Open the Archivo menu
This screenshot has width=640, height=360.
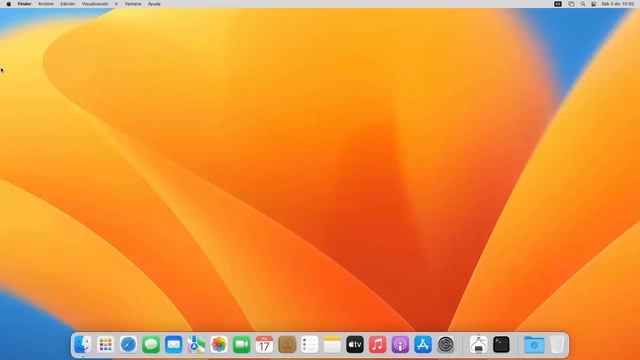(46, 4)
